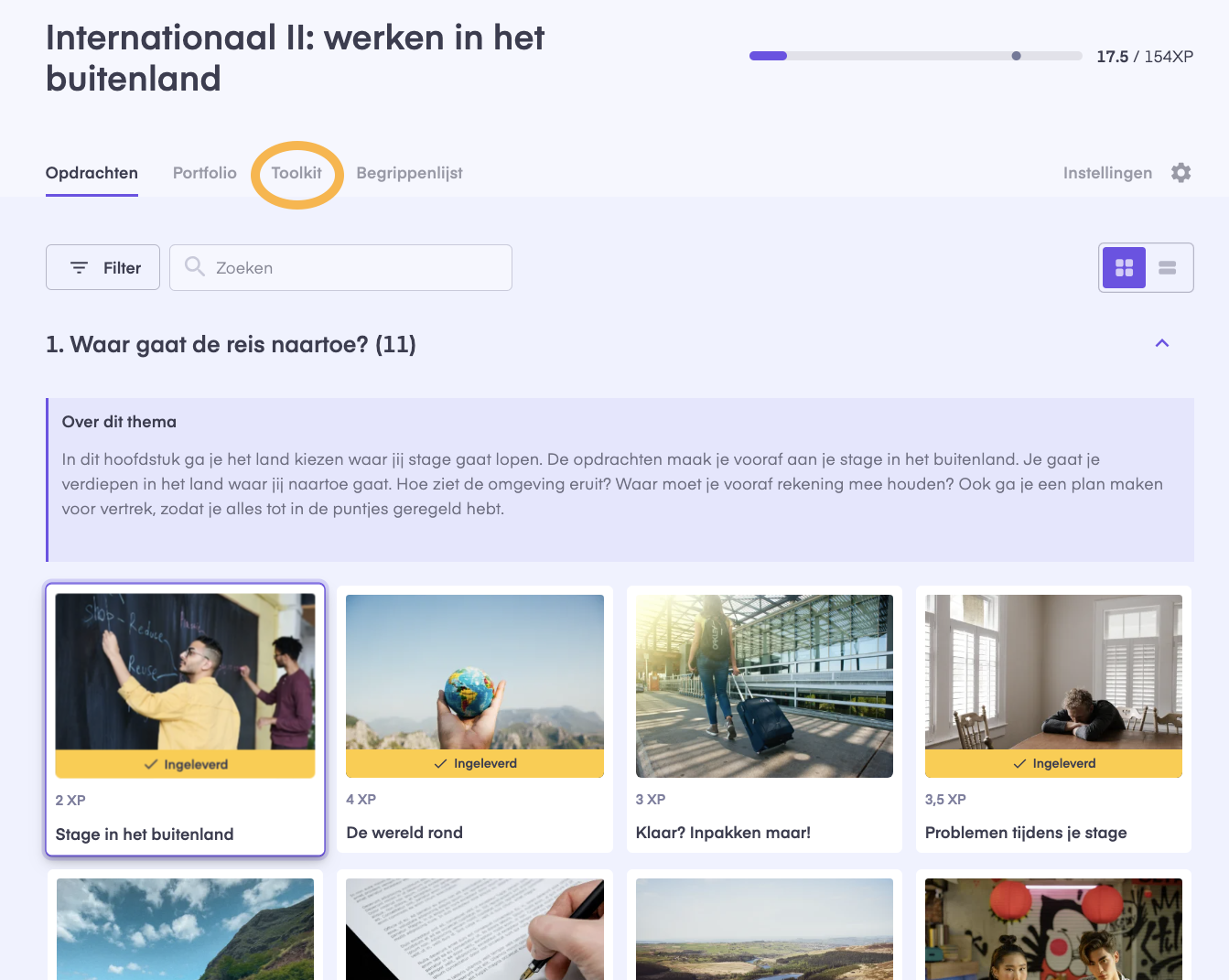Click the page title 'Internationaal II: werken in het buitenland'
This screenshot has height=980, width=1229.
295,58
